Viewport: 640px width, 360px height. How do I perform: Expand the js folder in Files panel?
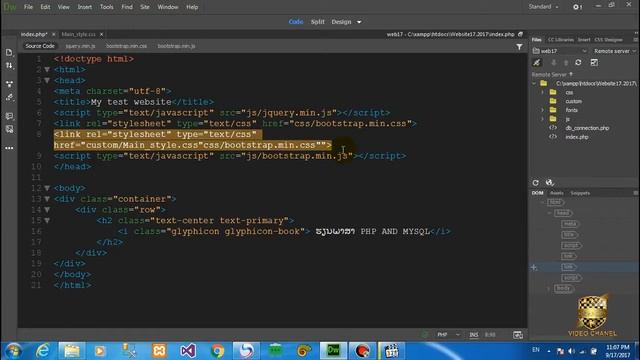[542, 119]
